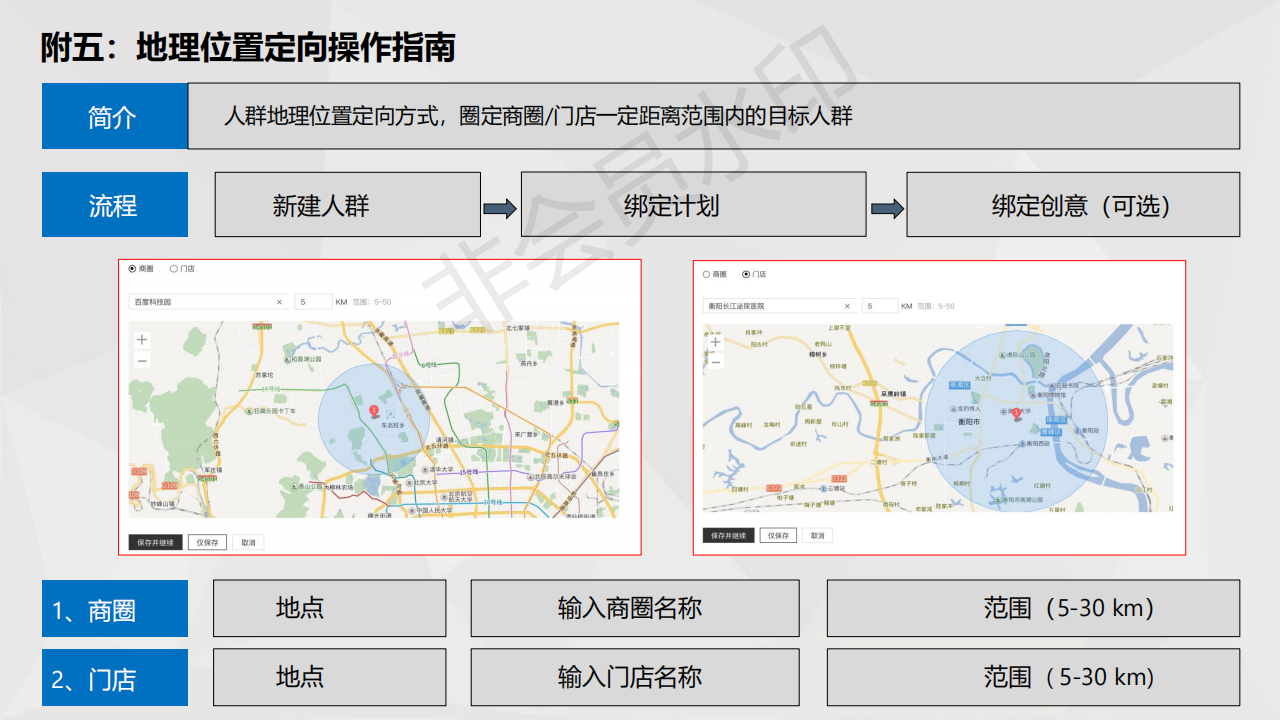
Task: Zoom in on the left Beijing map
Action: (x=142, y=340)
